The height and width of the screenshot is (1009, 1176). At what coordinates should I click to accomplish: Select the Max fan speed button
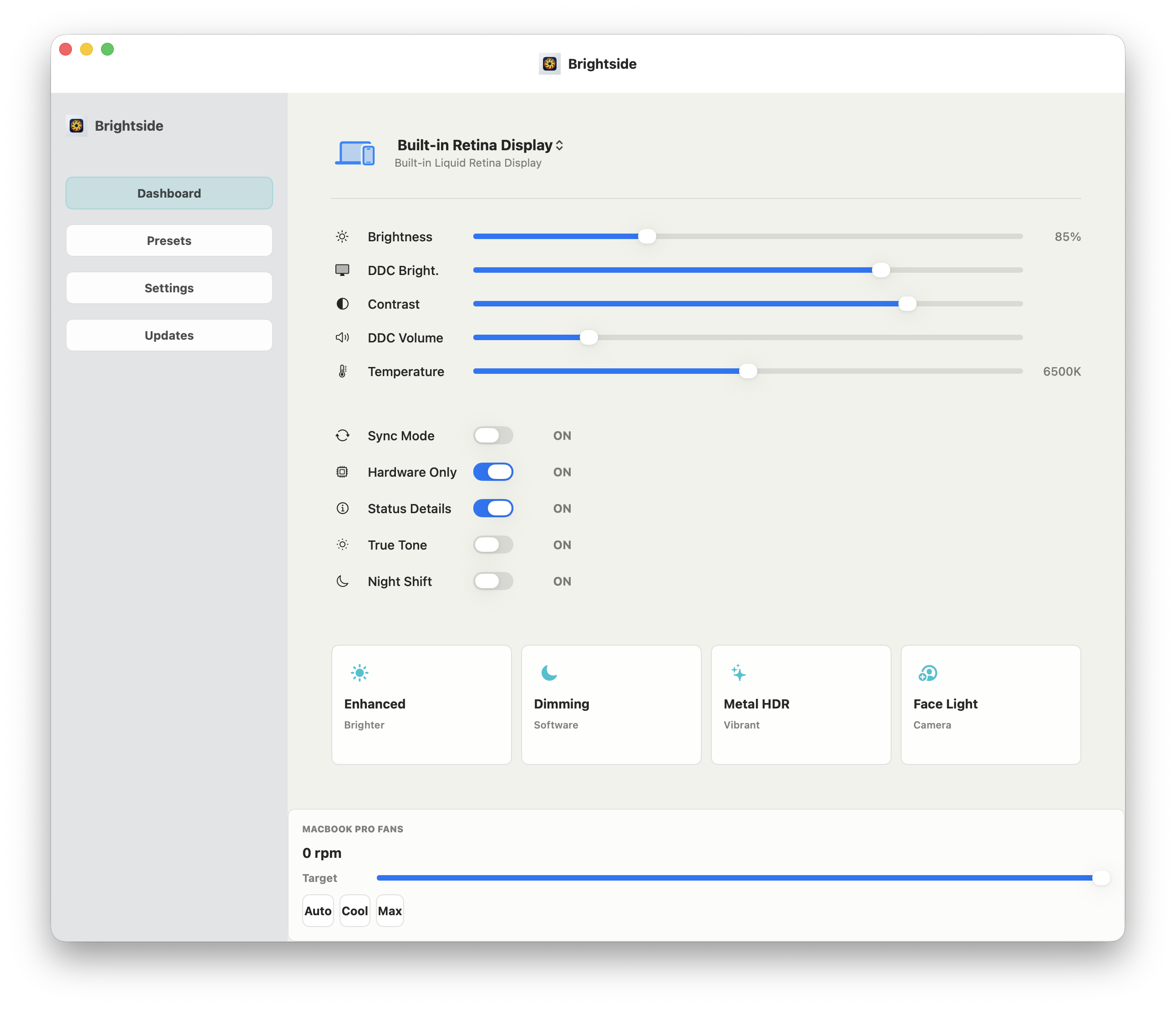point(390,911)
